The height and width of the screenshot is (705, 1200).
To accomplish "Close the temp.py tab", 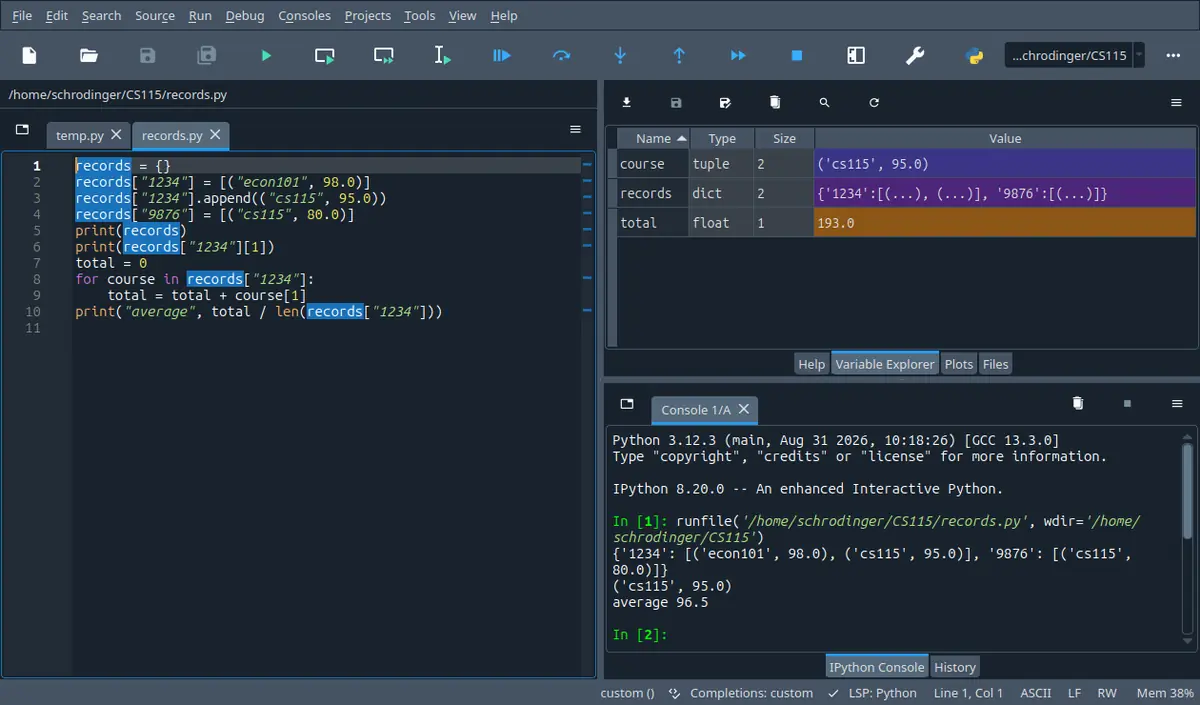I will pos(116,135).
